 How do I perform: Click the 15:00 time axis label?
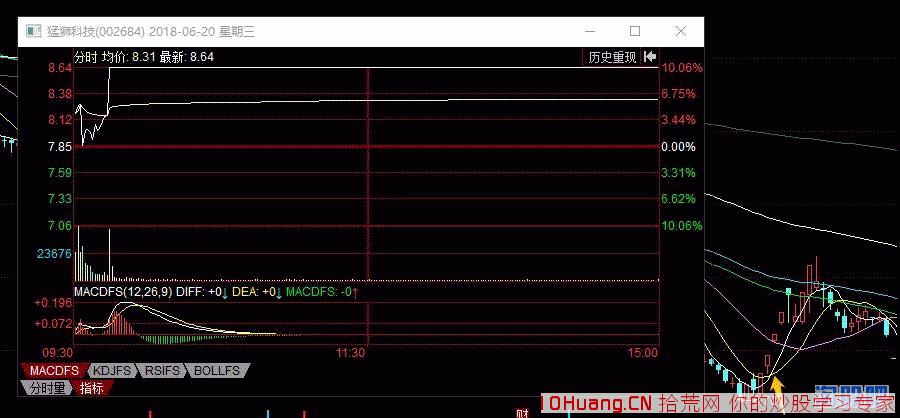click(x=644, y=352)
